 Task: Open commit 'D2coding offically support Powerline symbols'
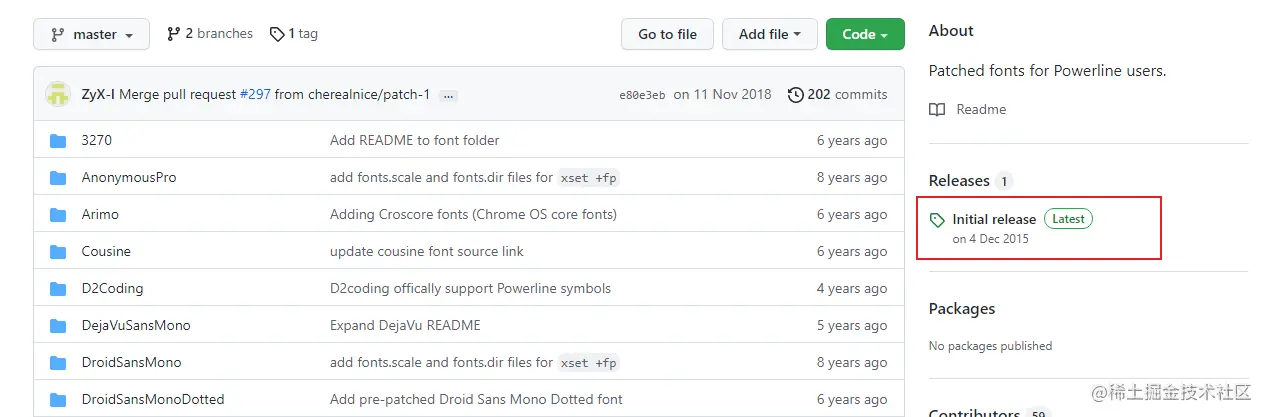pos(470,289)
